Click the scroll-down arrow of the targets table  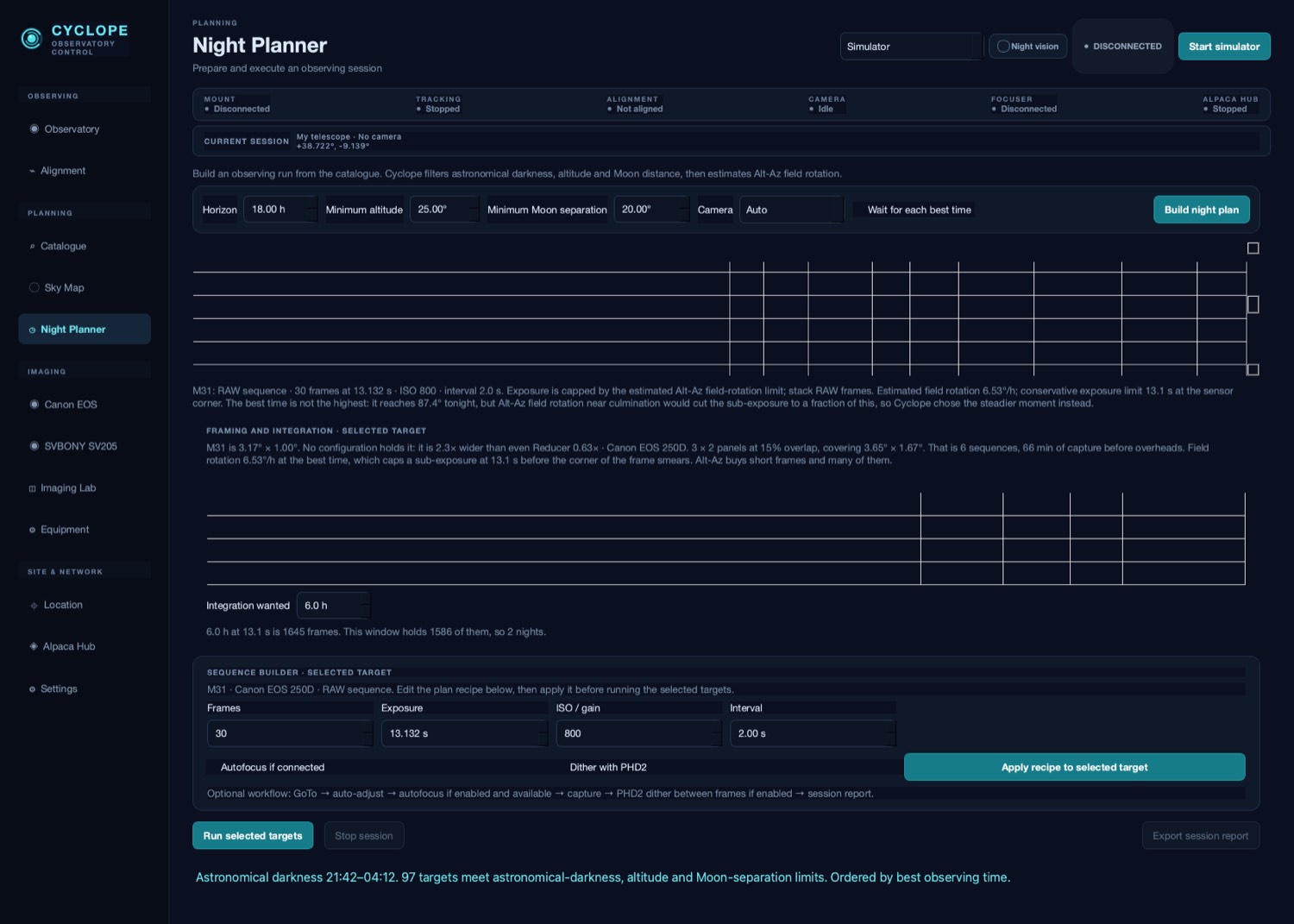click(x=1253, y=370)
